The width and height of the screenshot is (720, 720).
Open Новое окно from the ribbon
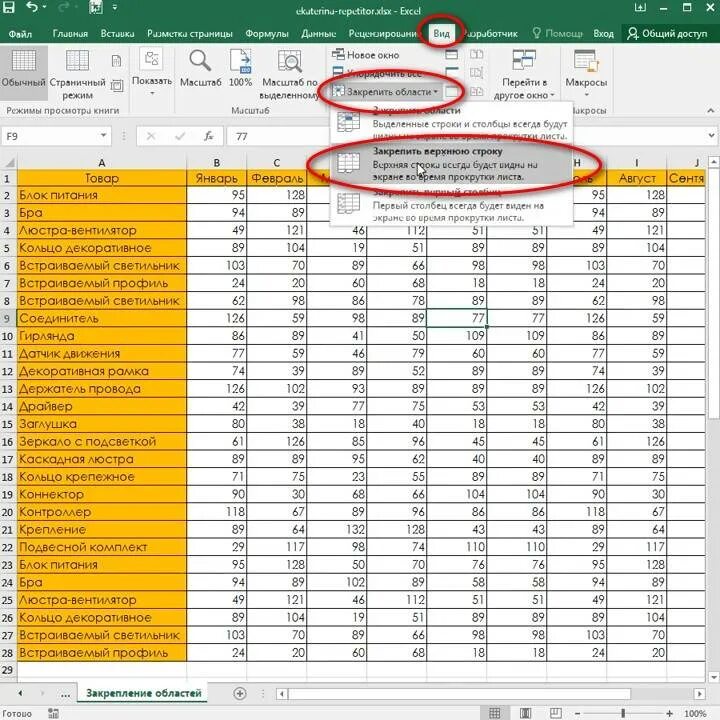(x=366, y=55)
